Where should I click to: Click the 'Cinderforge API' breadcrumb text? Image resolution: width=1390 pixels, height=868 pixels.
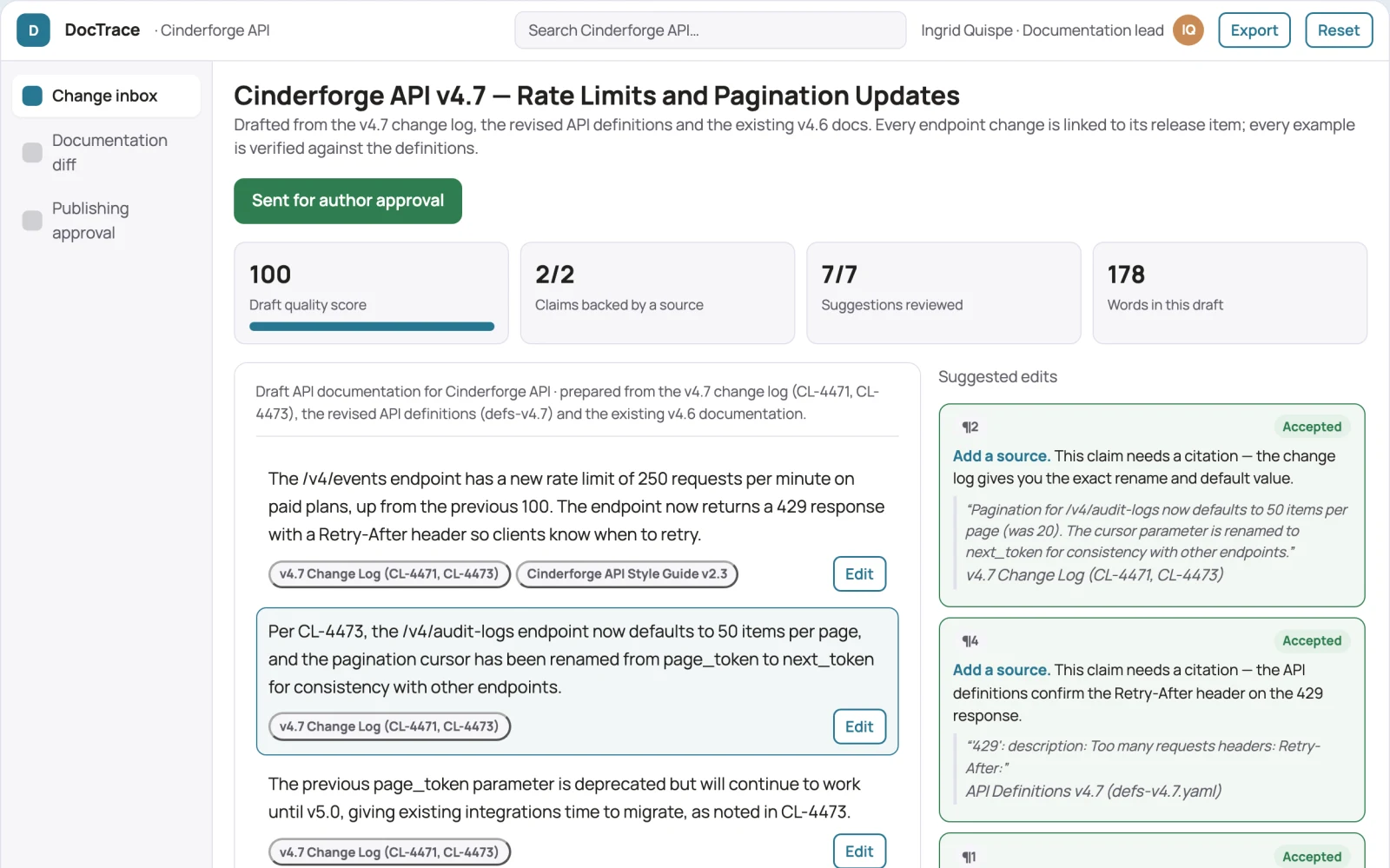[x=215, y=30]
